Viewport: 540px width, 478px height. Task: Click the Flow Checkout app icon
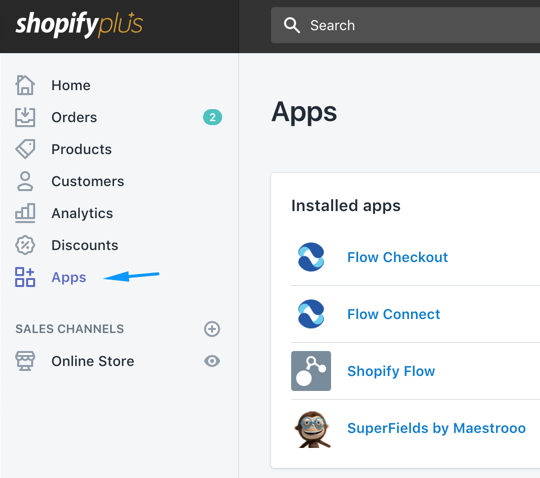[311, 257]
